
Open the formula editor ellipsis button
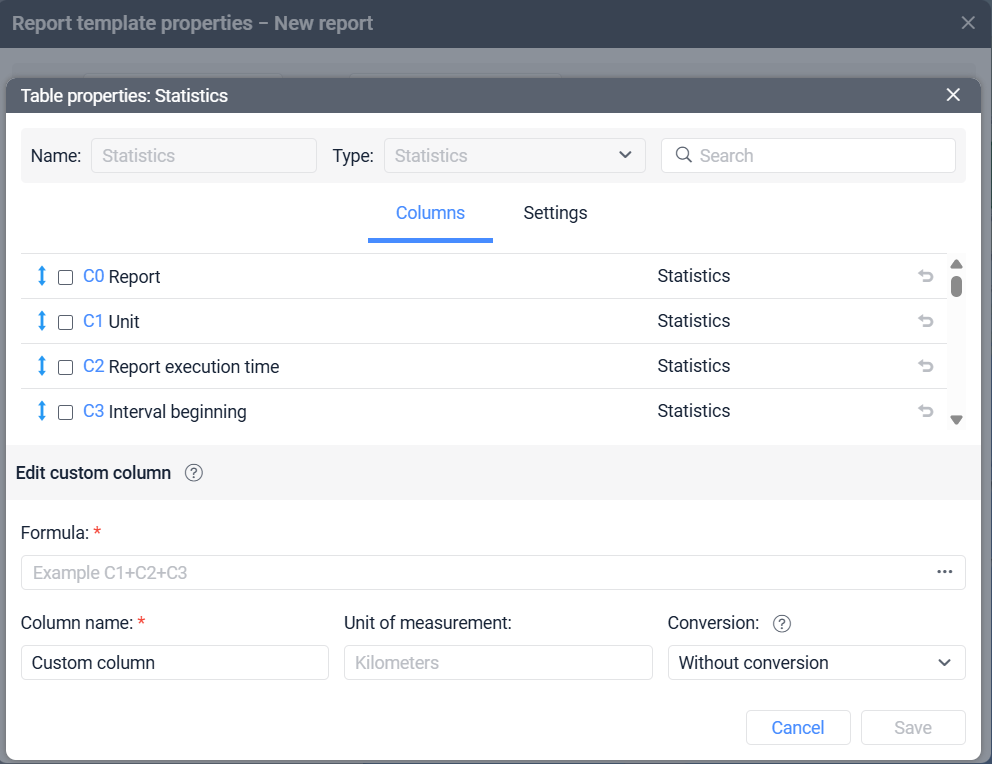tap(944, 572)
